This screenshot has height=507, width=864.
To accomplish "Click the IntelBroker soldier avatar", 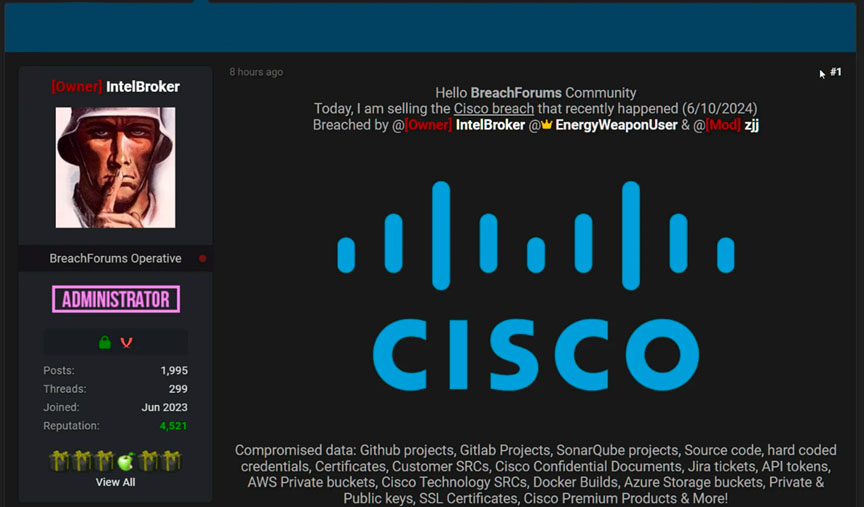I will (x=115, y=168).
